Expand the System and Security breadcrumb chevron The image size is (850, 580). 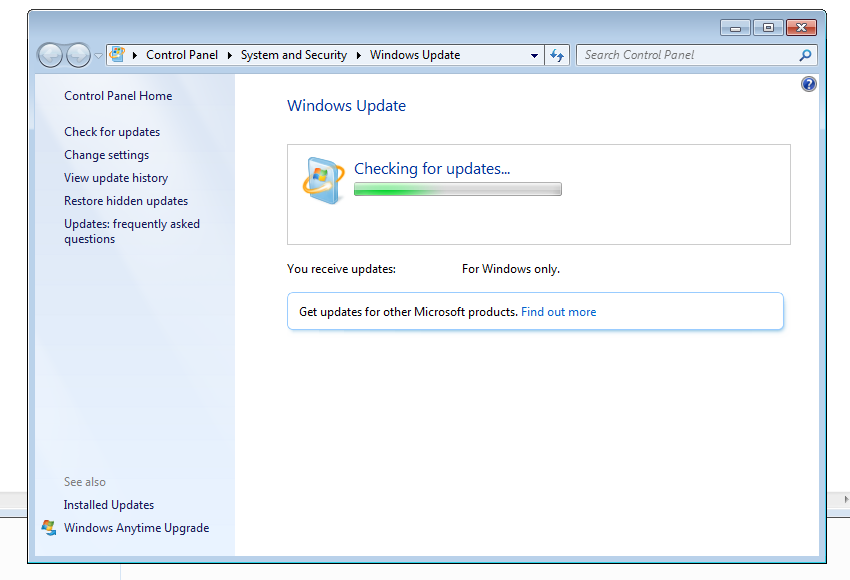click(360, 55)
